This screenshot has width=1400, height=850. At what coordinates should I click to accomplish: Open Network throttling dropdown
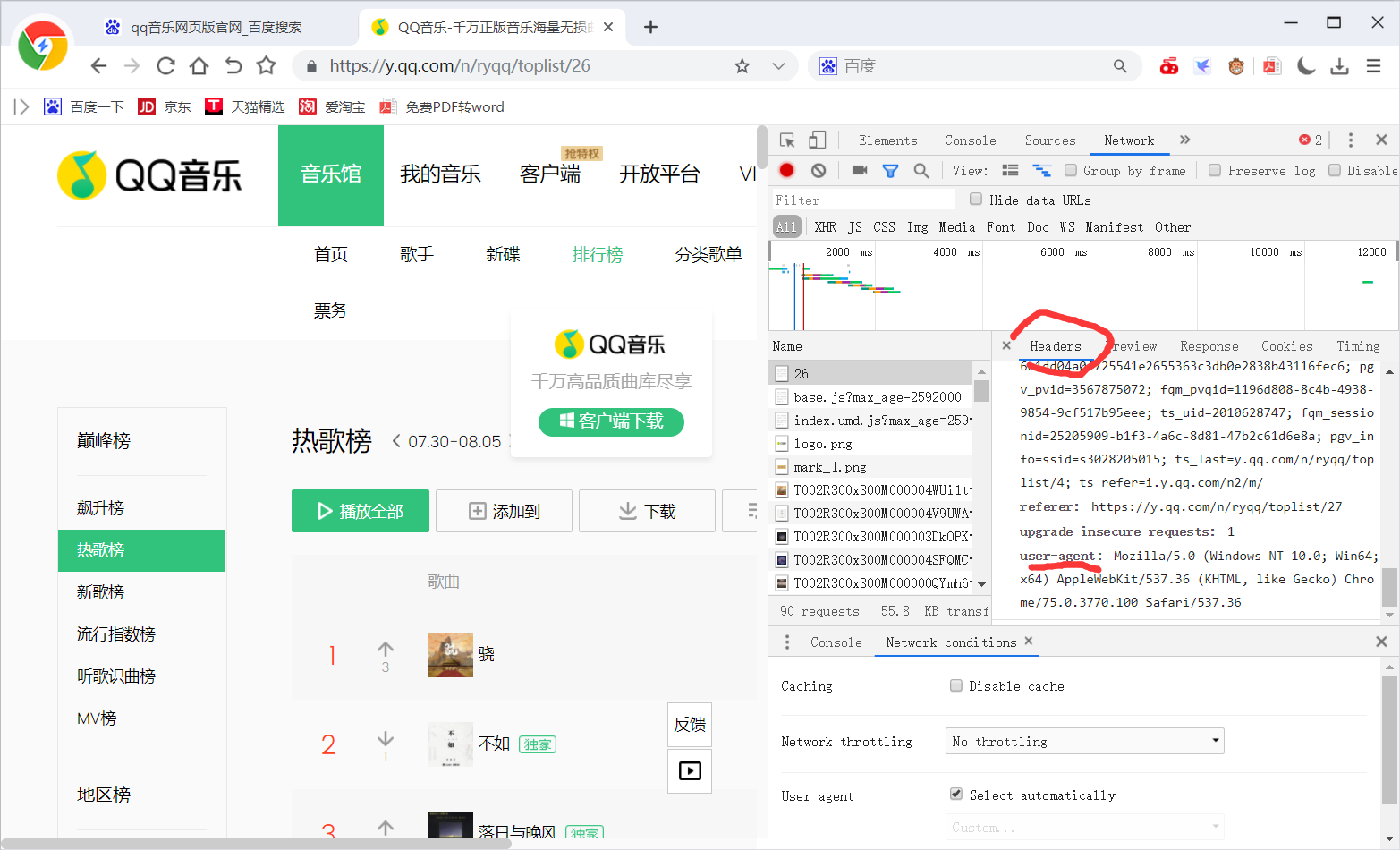click(x=1084, y=741)
